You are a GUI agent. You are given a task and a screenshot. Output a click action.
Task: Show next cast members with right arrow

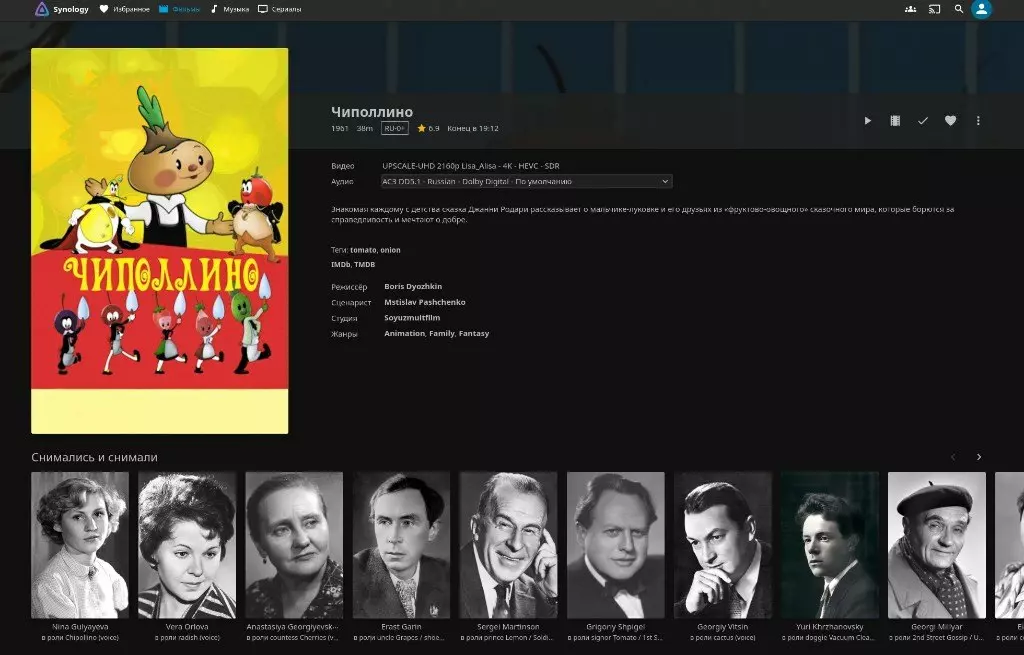pos(978,457)
